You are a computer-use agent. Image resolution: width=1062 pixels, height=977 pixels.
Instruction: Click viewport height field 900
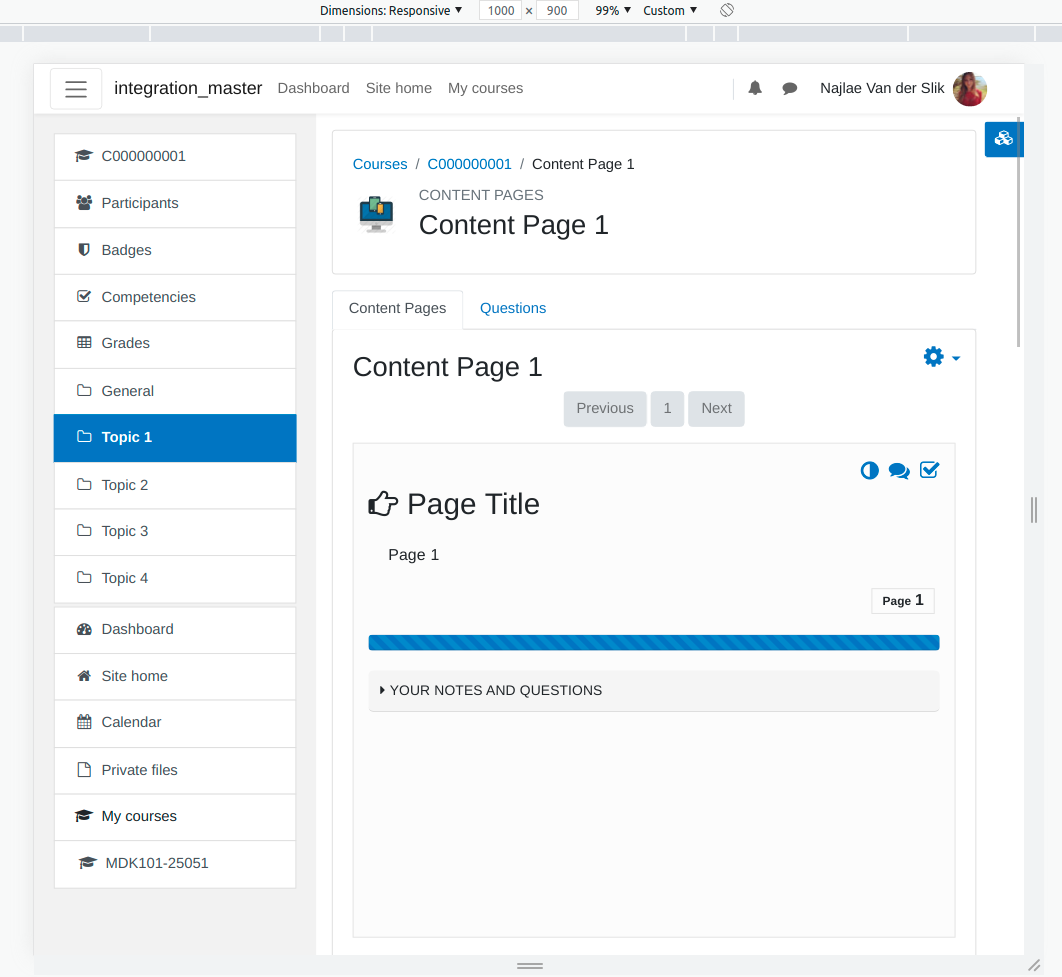[557, 11]
